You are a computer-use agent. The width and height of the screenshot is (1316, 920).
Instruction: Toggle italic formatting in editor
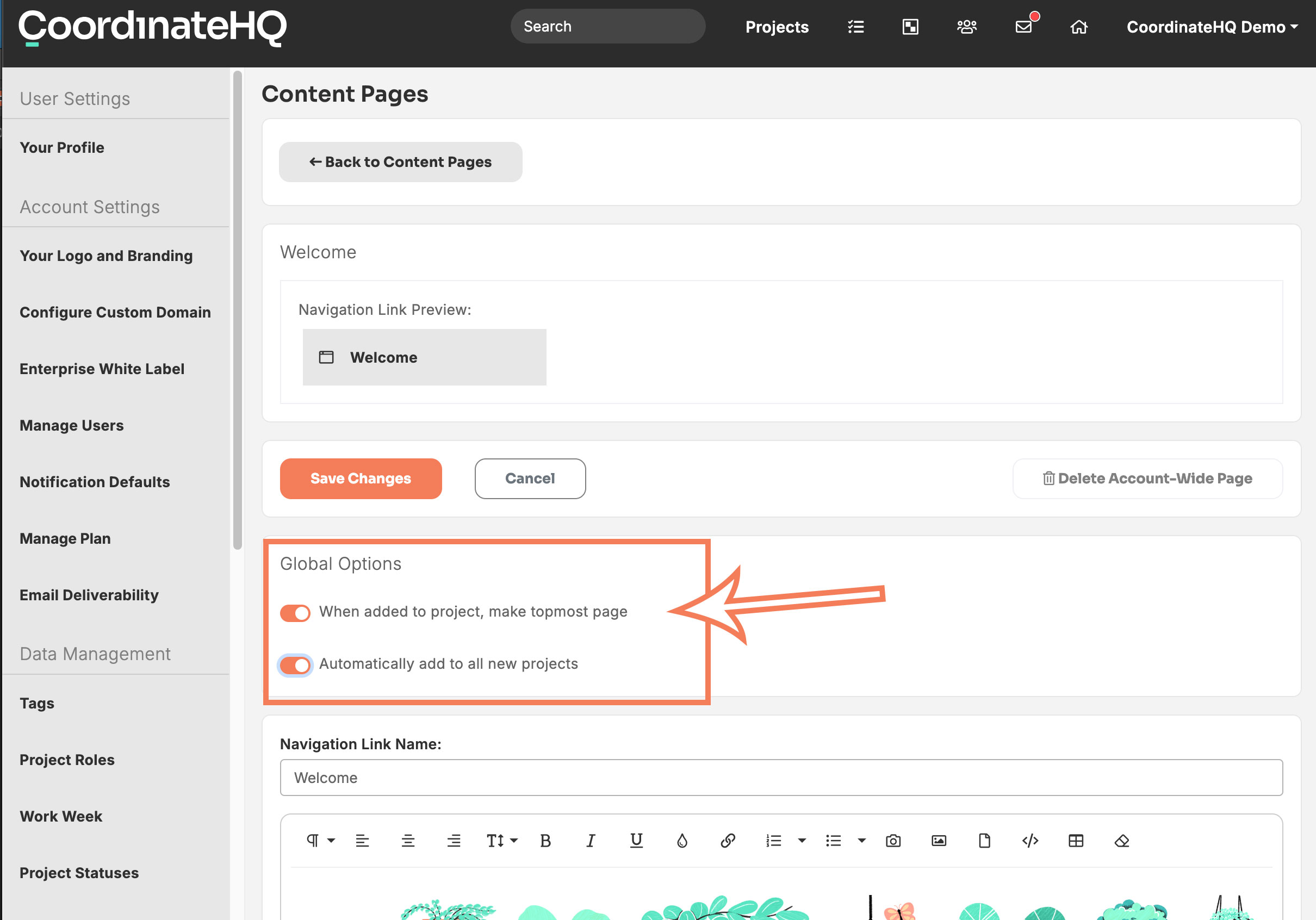pyautogui.click(x=591, y=840)
